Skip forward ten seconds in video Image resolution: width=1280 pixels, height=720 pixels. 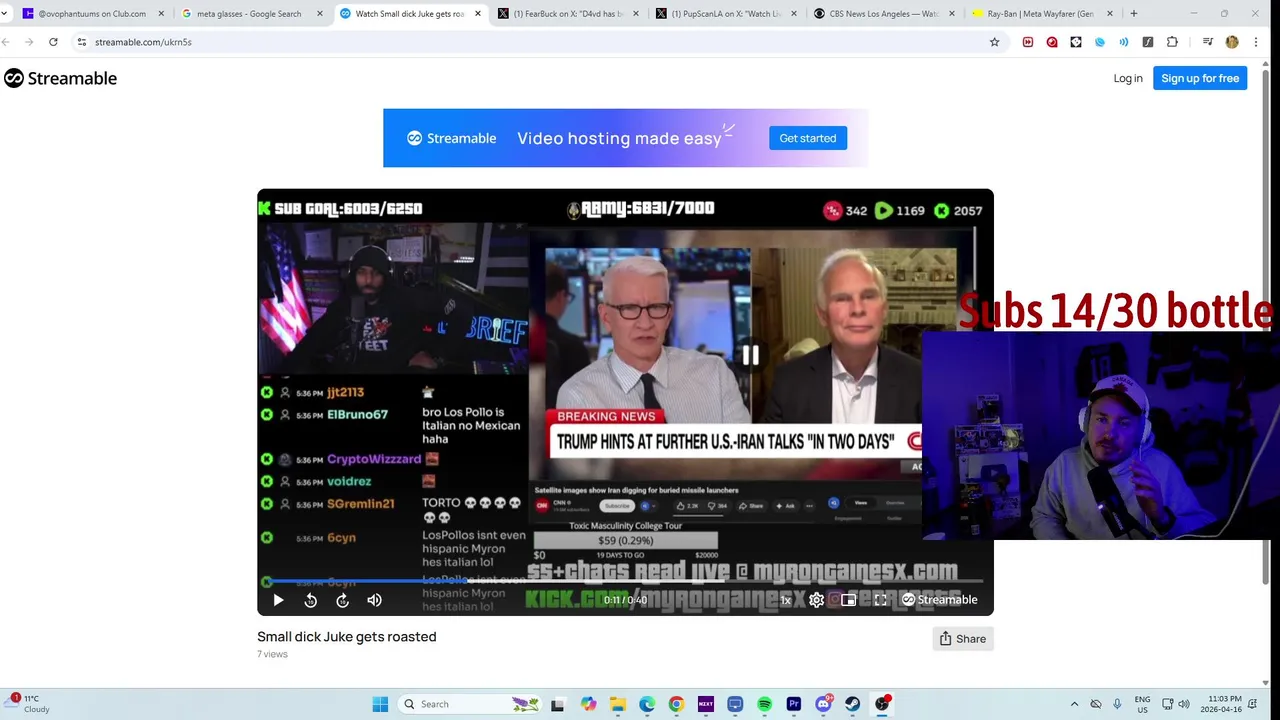[342, 600]
